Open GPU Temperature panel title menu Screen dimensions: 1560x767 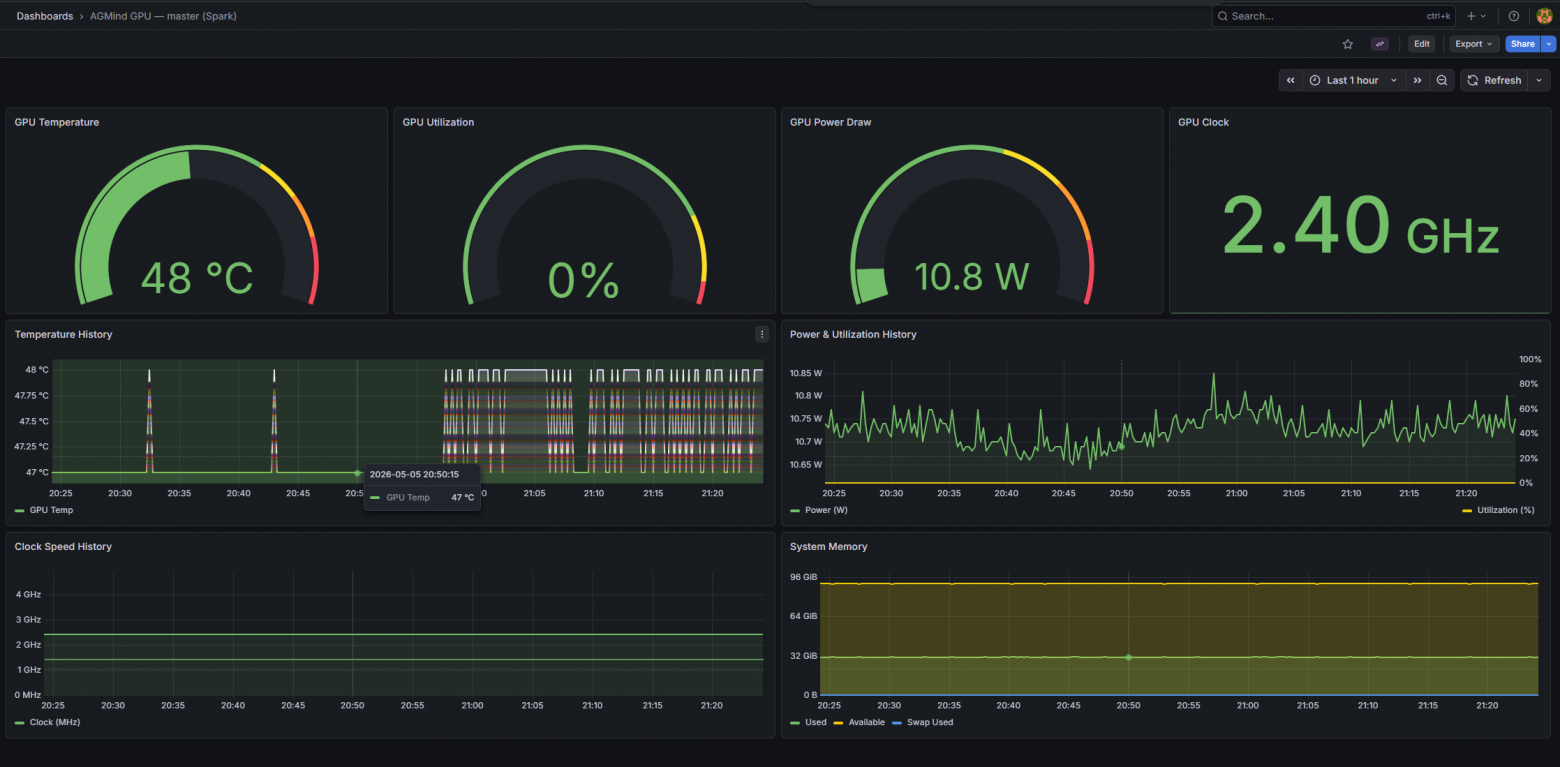pyautogui.click(x=57, y=122)
